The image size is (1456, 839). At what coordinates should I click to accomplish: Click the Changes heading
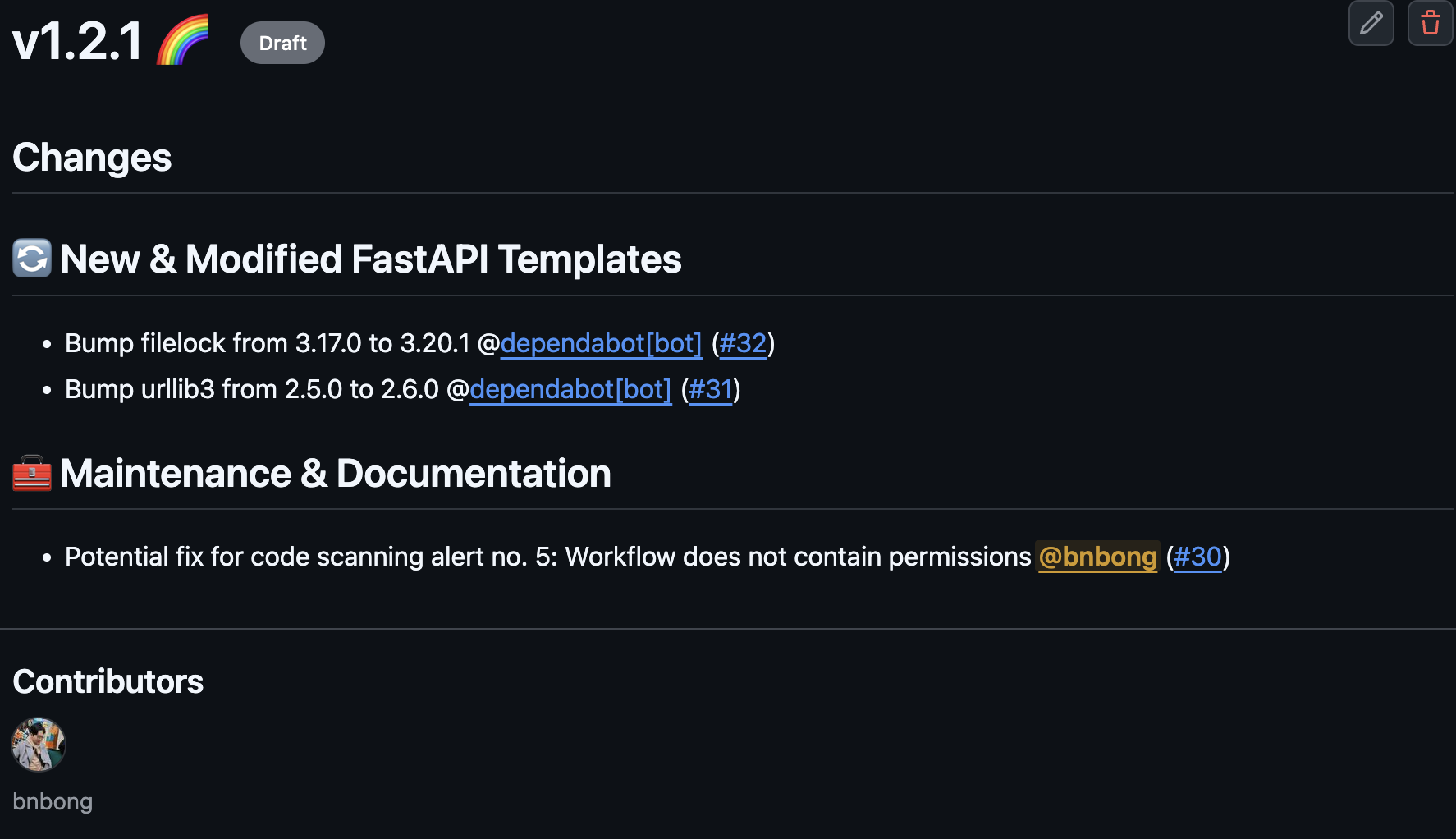(x=92, y=158)
